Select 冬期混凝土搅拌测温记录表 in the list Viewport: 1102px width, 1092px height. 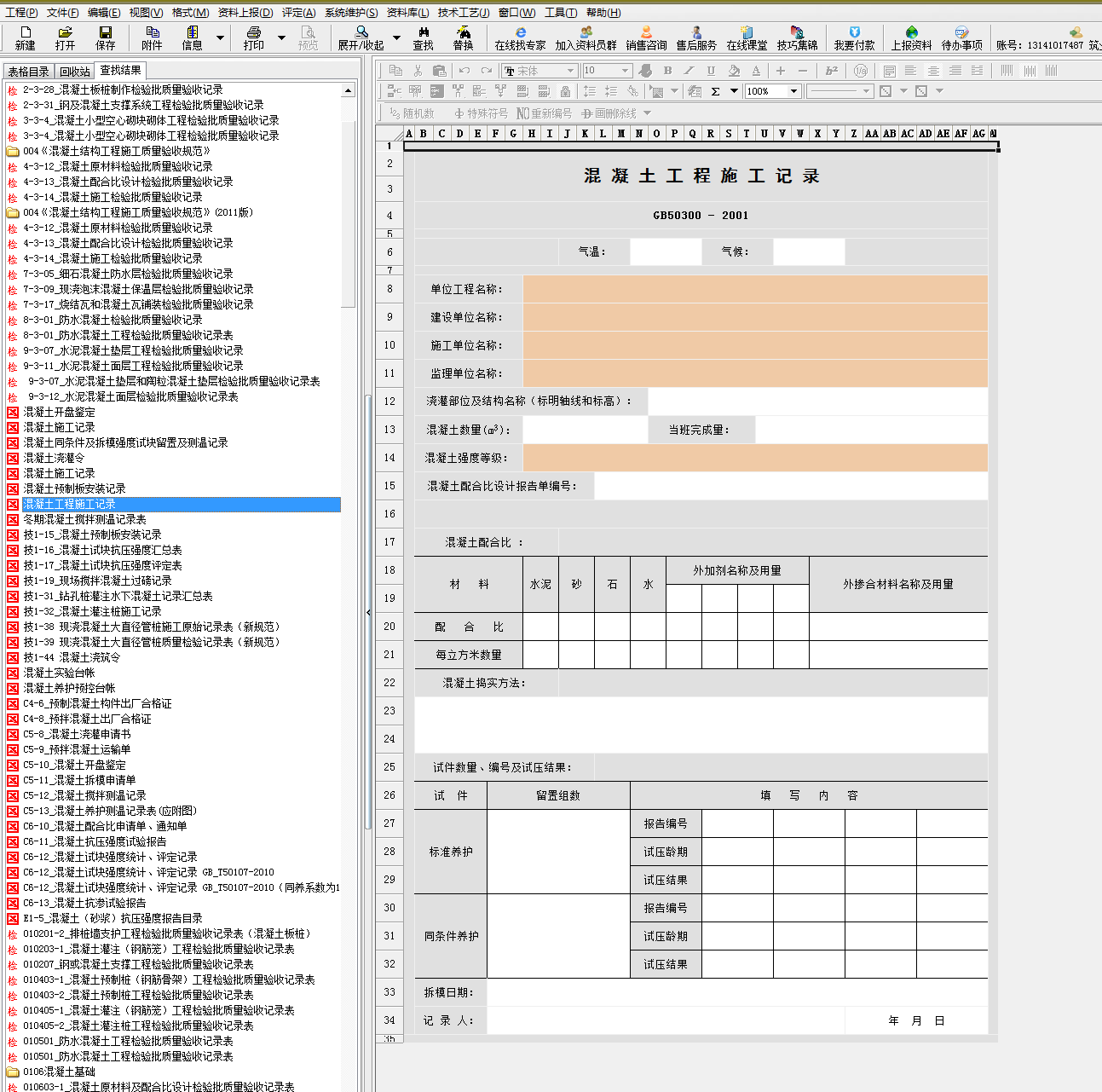tap(84, 519)
